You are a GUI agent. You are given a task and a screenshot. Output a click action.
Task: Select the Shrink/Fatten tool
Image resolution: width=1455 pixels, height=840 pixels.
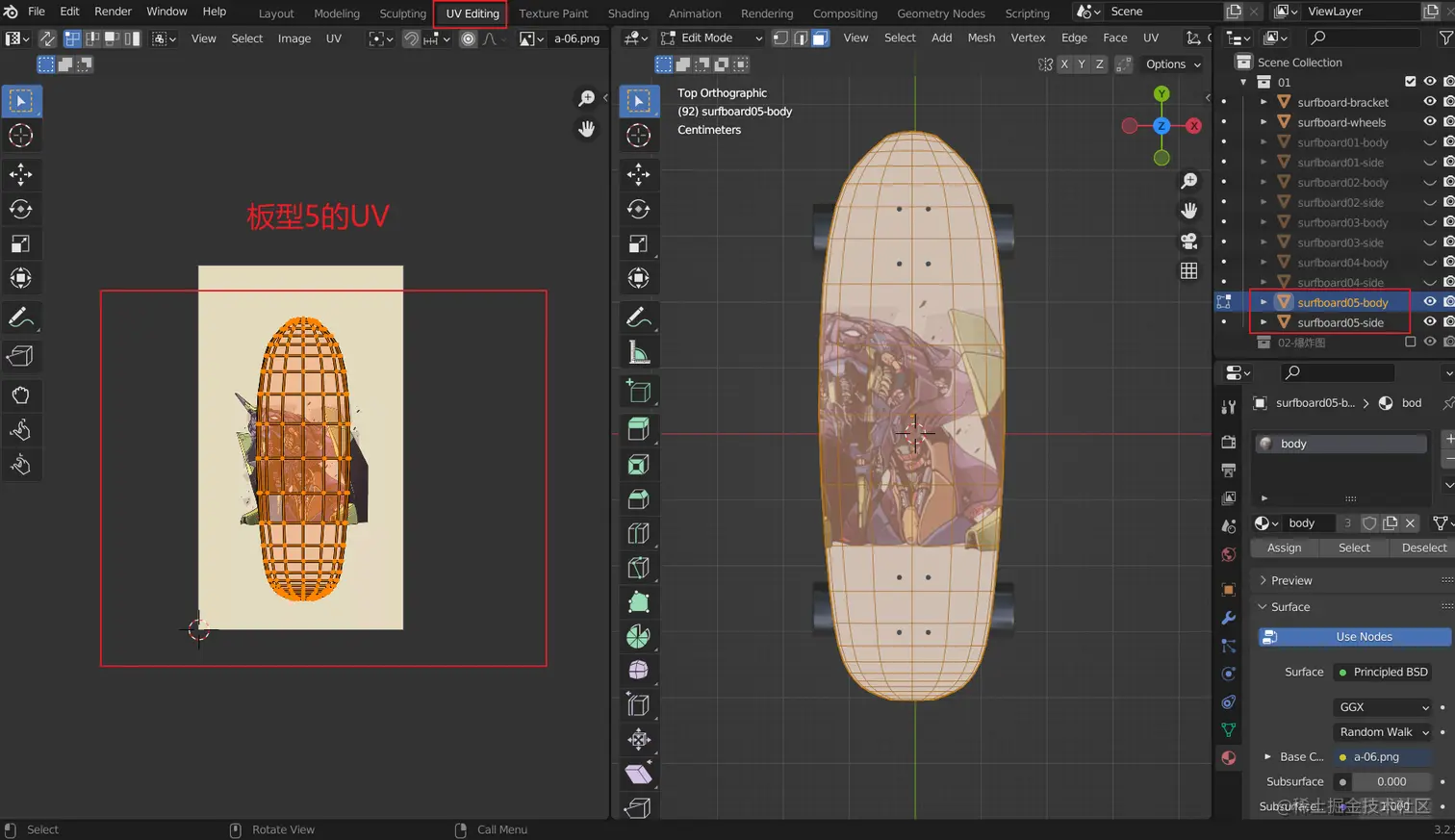638,739
